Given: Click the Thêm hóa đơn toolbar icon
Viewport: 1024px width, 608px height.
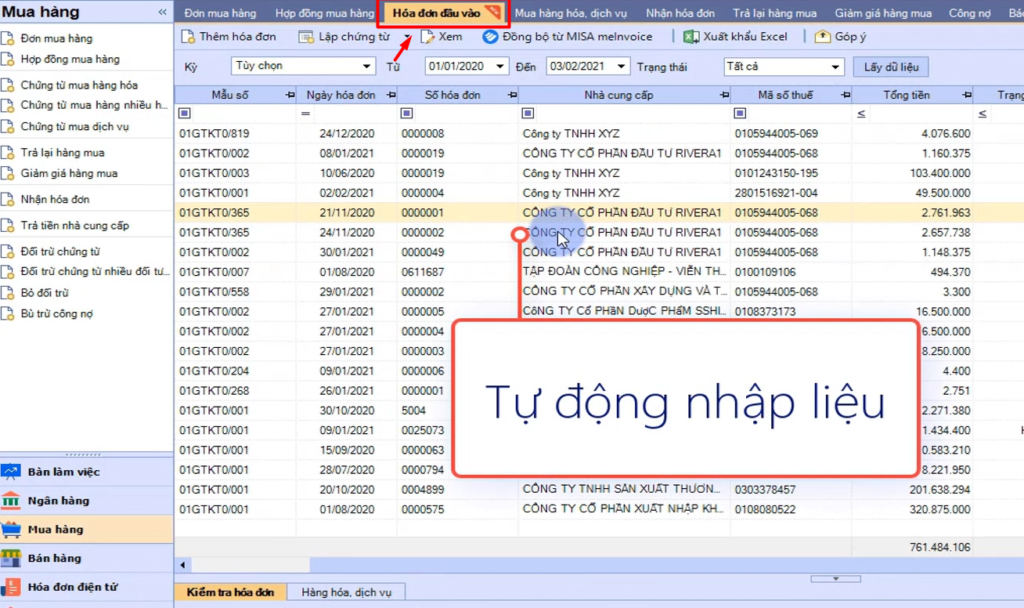Looking at the screenshot, I should click(189, 37).
